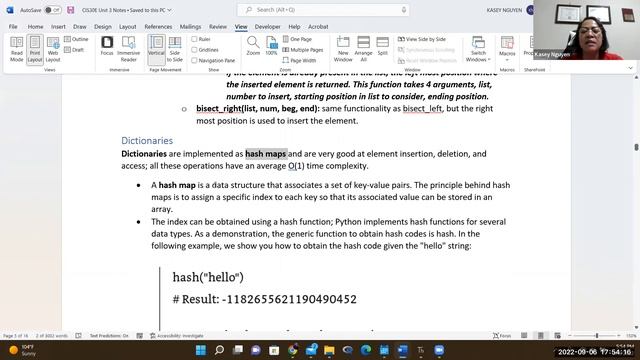This screenshot has height=360, width=640.
Task: Click Web Layout icon in status bar
Action: pos(558,336)
